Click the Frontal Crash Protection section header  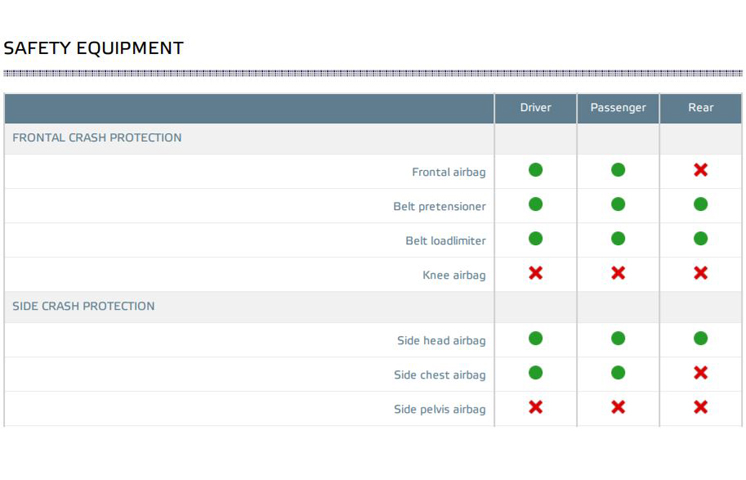point(97,138)
